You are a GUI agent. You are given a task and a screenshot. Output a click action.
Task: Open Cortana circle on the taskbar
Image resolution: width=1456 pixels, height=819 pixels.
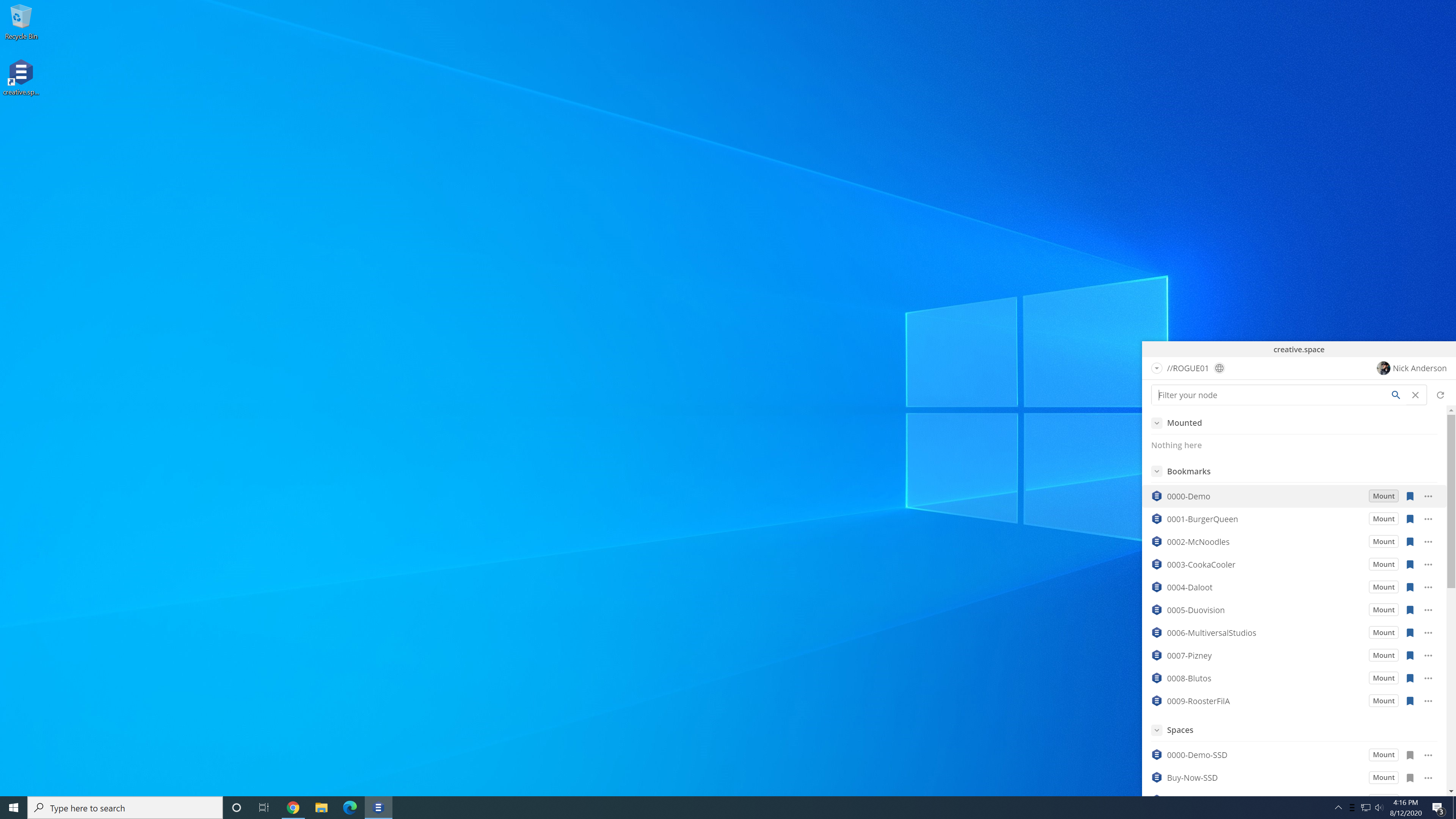(x=236, y=808)
